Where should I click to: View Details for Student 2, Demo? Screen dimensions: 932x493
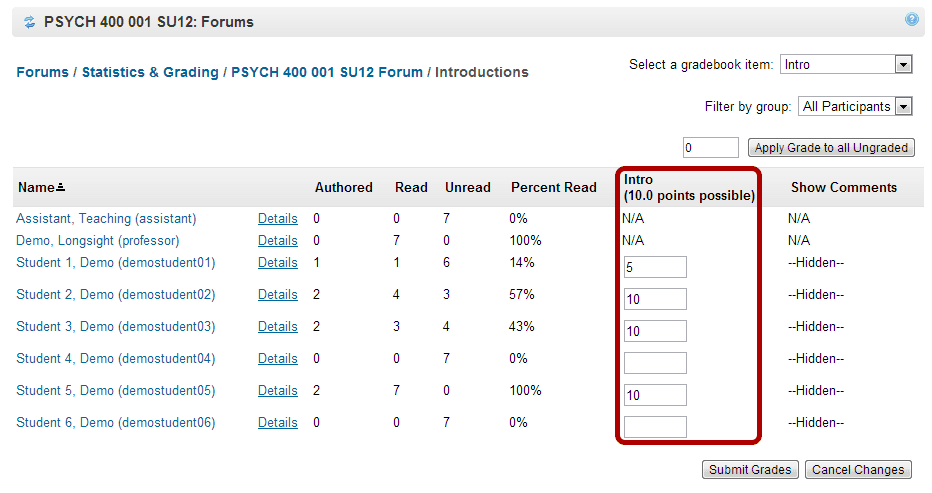pyautogui.click(x=278, y=294)
